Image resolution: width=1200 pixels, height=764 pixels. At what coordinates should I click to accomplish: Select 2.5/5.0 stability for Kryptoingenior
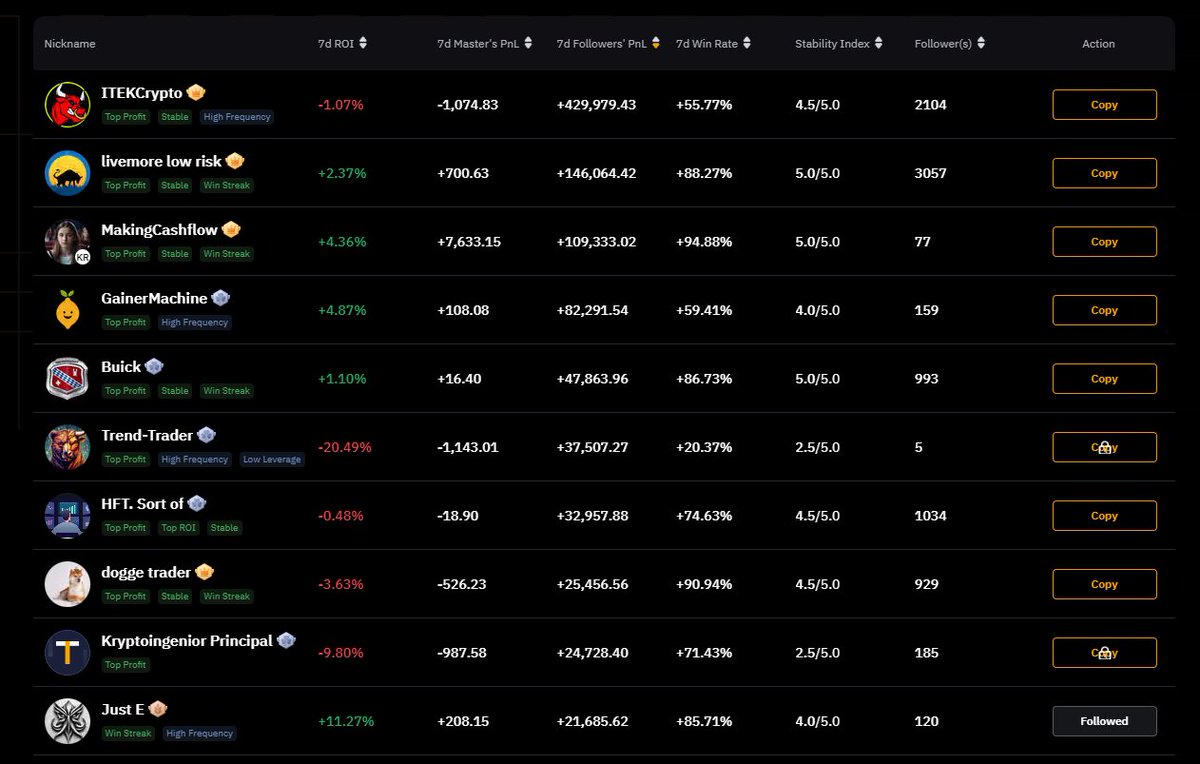pos(817,652)
